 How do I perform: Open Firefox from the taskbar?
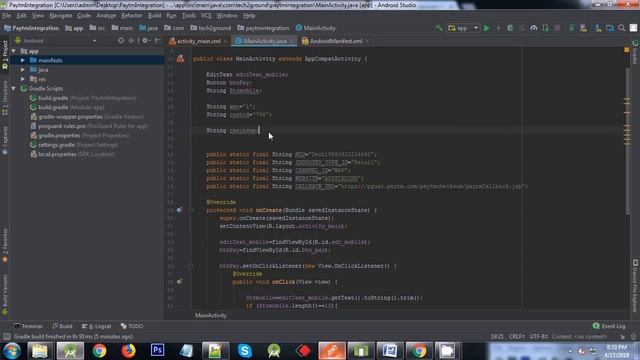tap(128, 351)
